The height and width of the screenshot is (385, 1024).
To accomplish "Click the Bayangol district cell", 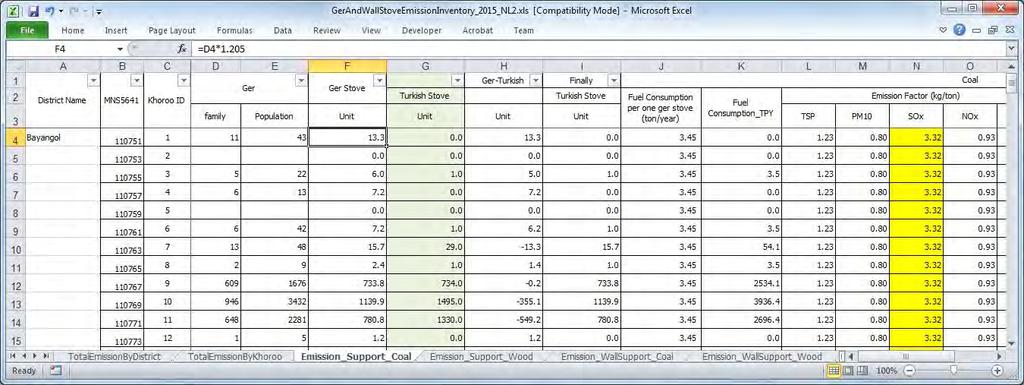I will pyautogui.click(x=63, y=138).
